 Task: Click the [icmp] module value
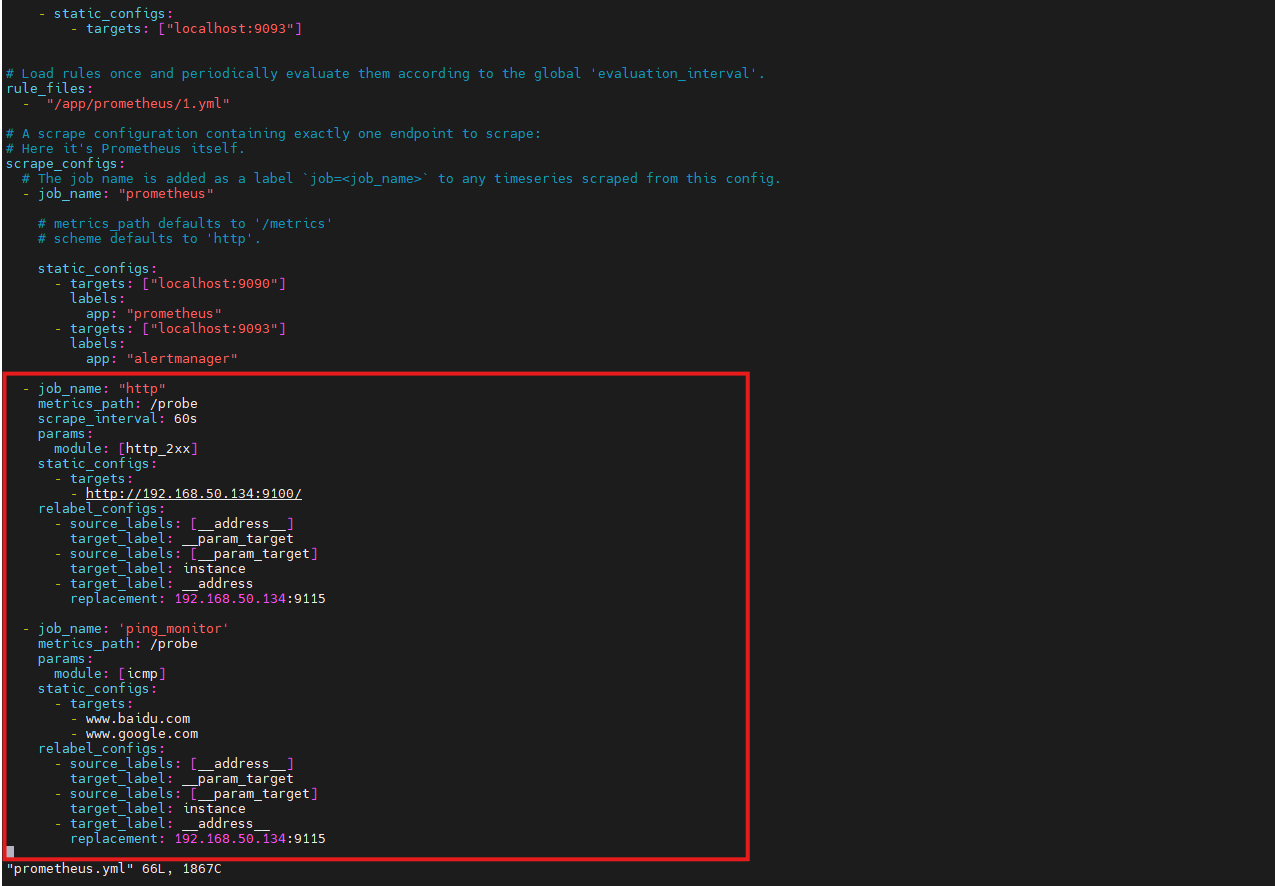(x=142, y=673)
